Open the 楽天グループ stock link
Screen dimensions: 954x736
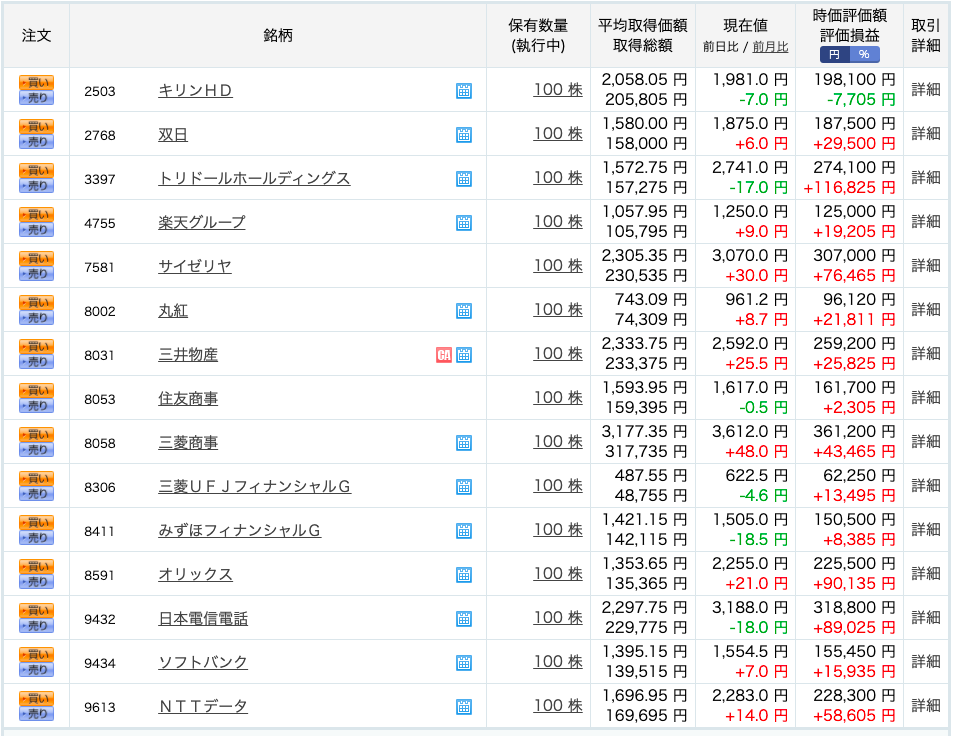(202, 223)
